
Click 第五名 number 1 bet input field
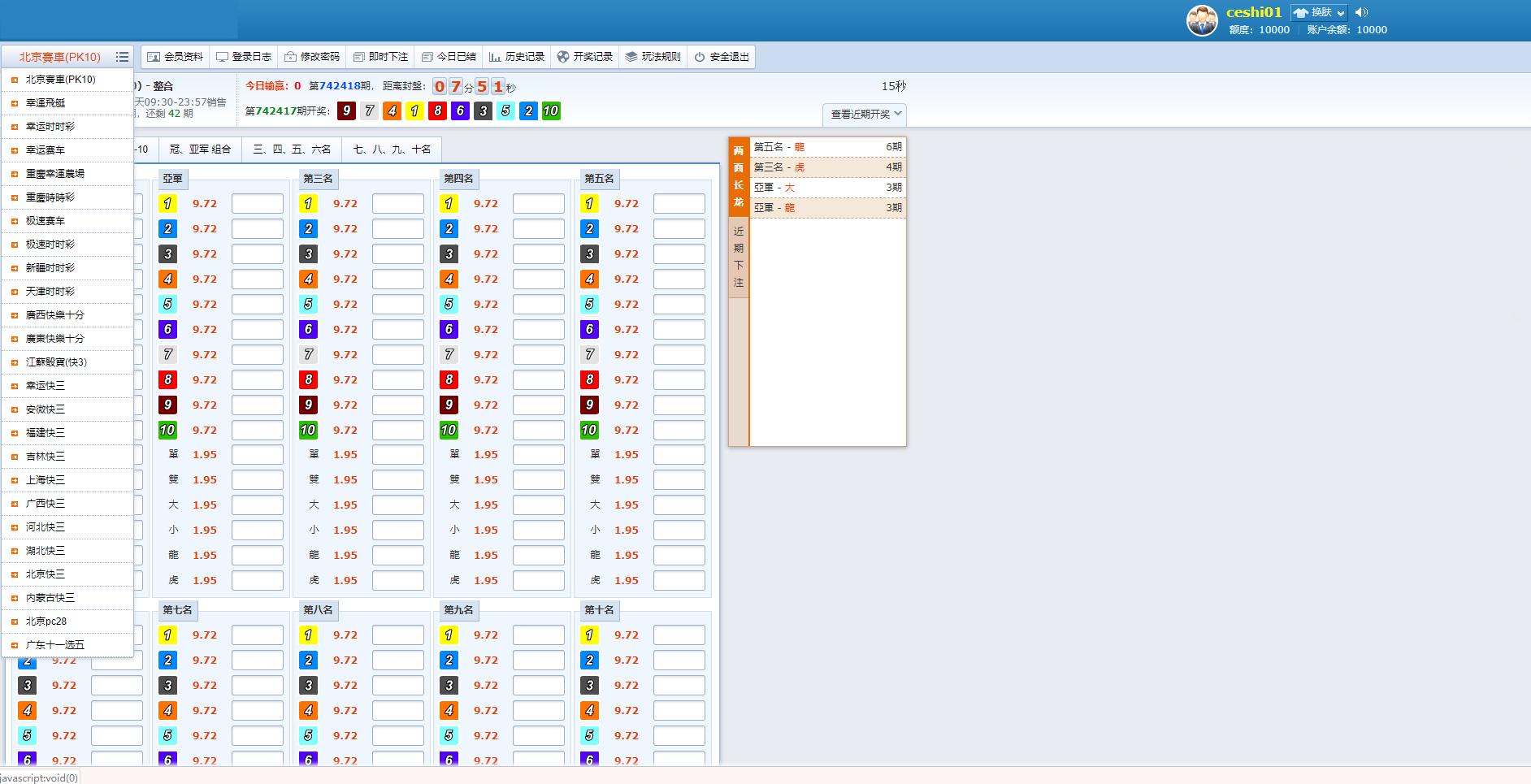click(679, 204)
